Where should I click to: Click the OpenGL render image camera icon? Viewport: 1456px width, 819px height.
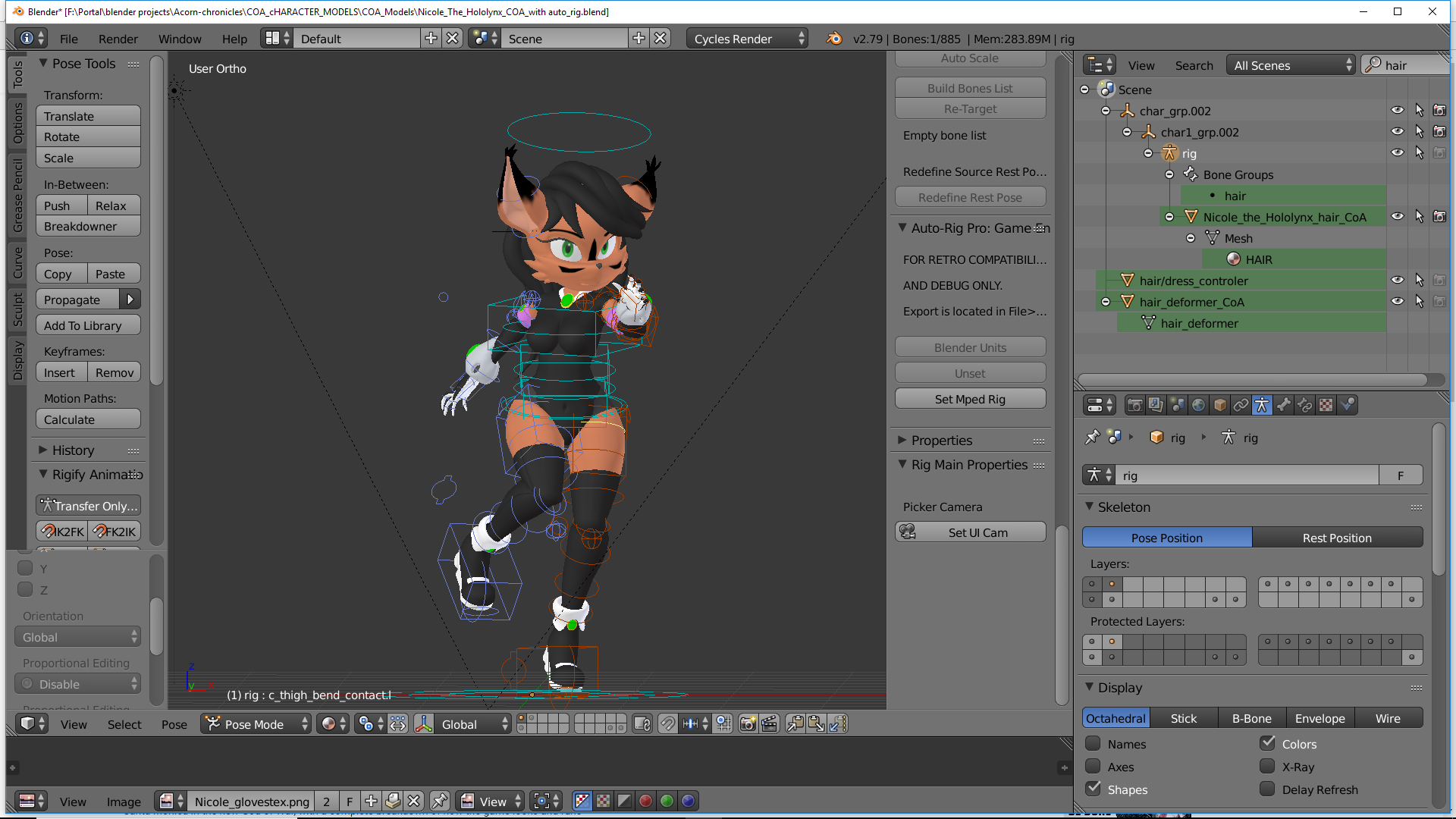748,724
